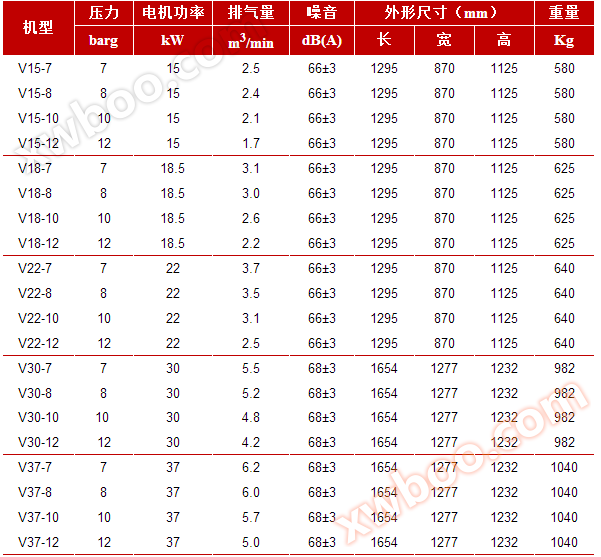Image resolution: width=601 pixels, height=557 pixels.
Task: Select the 3.7 value for V22-7
Action: (x=251, y=268)
